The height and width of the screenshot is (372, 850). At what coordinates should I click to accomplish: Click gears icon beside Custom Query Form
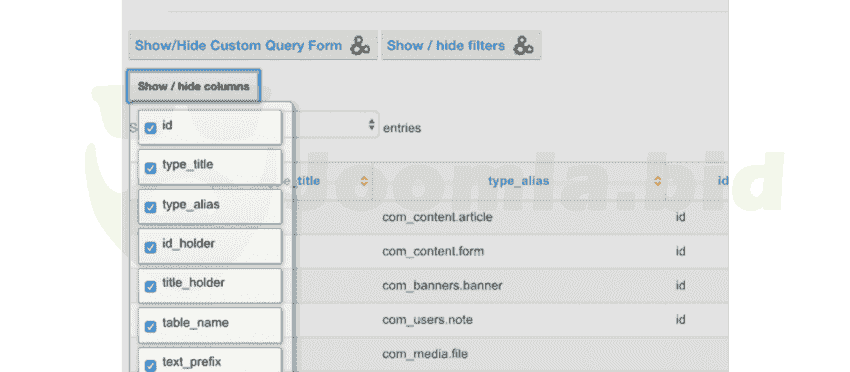(x=359, y=46)
